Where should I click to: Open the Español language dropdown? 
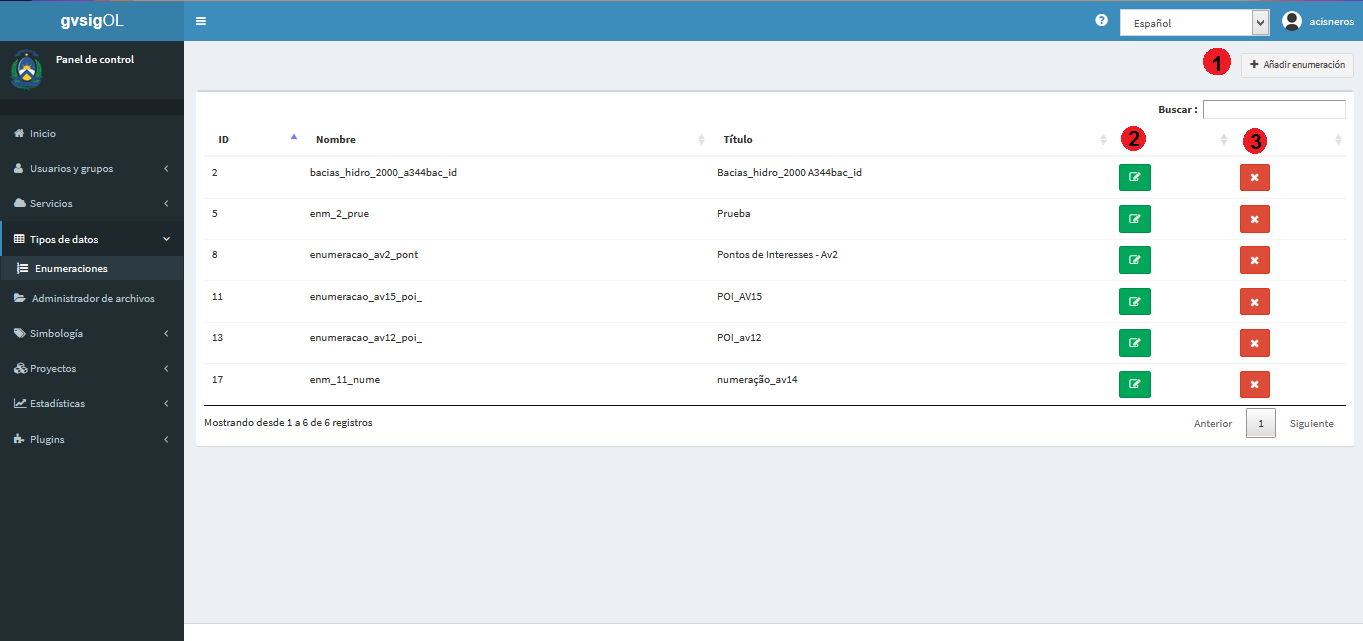[x=1194, y=23]
